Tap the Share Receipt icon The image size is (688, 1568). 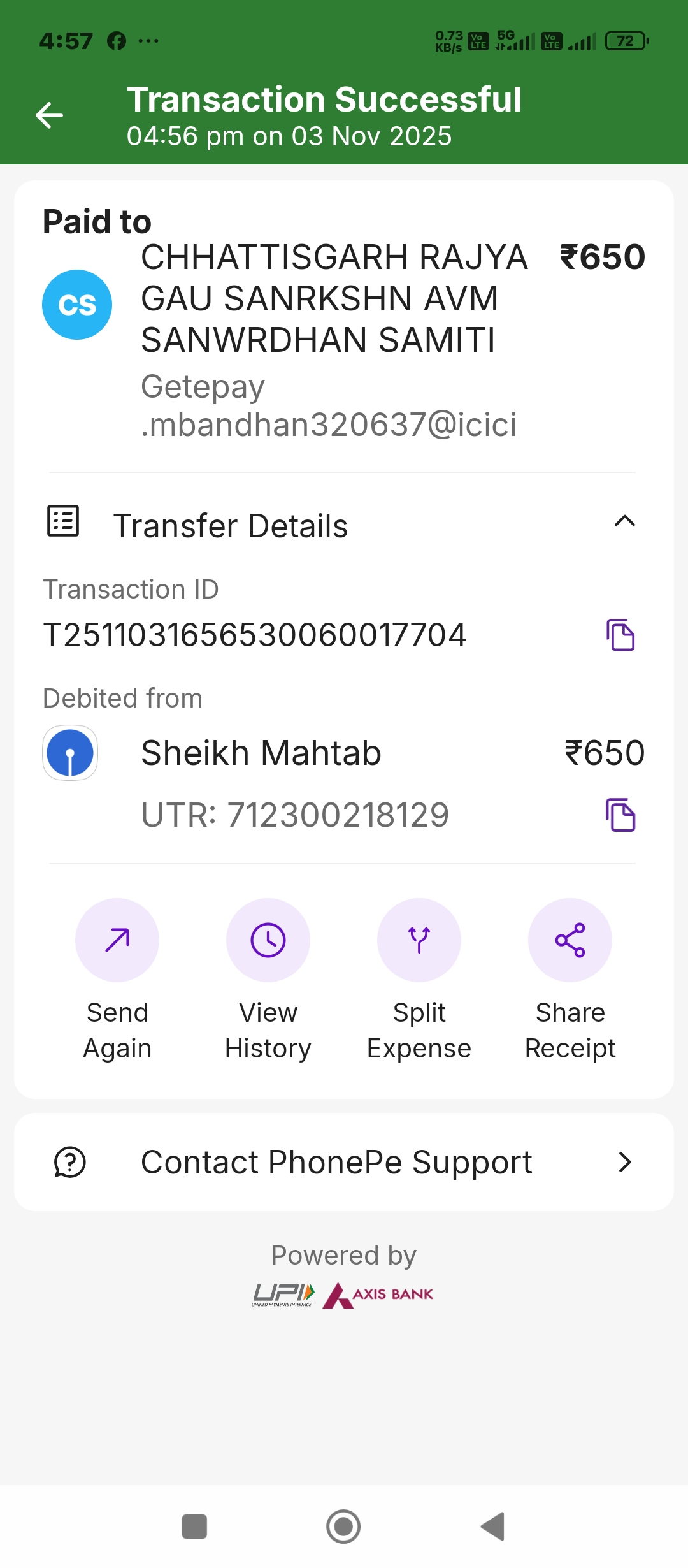[570, 940]
